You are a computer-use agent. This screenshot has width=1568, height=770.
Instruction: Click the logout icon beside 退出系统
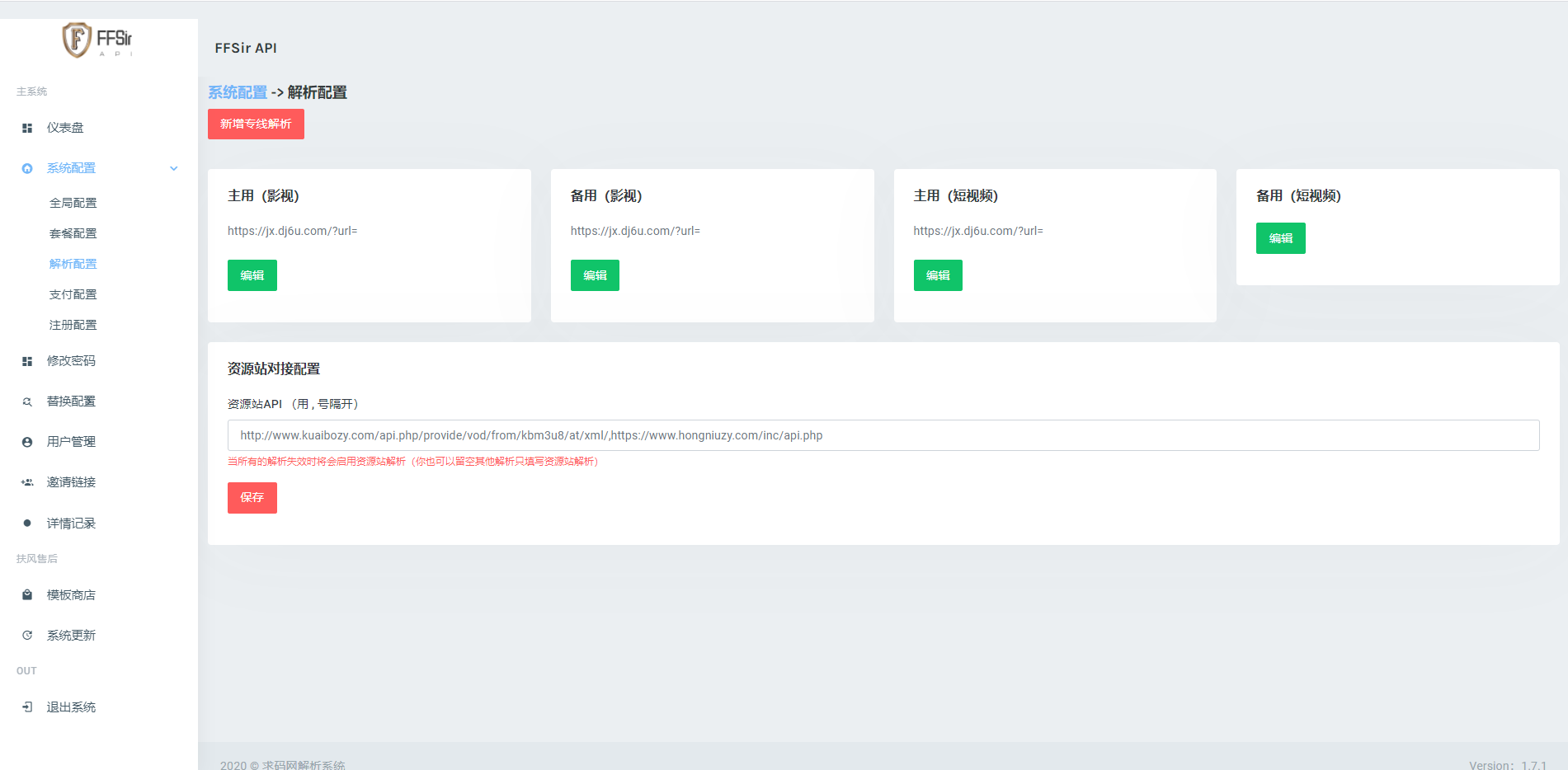pyautogui.click(x=27, y=707)
